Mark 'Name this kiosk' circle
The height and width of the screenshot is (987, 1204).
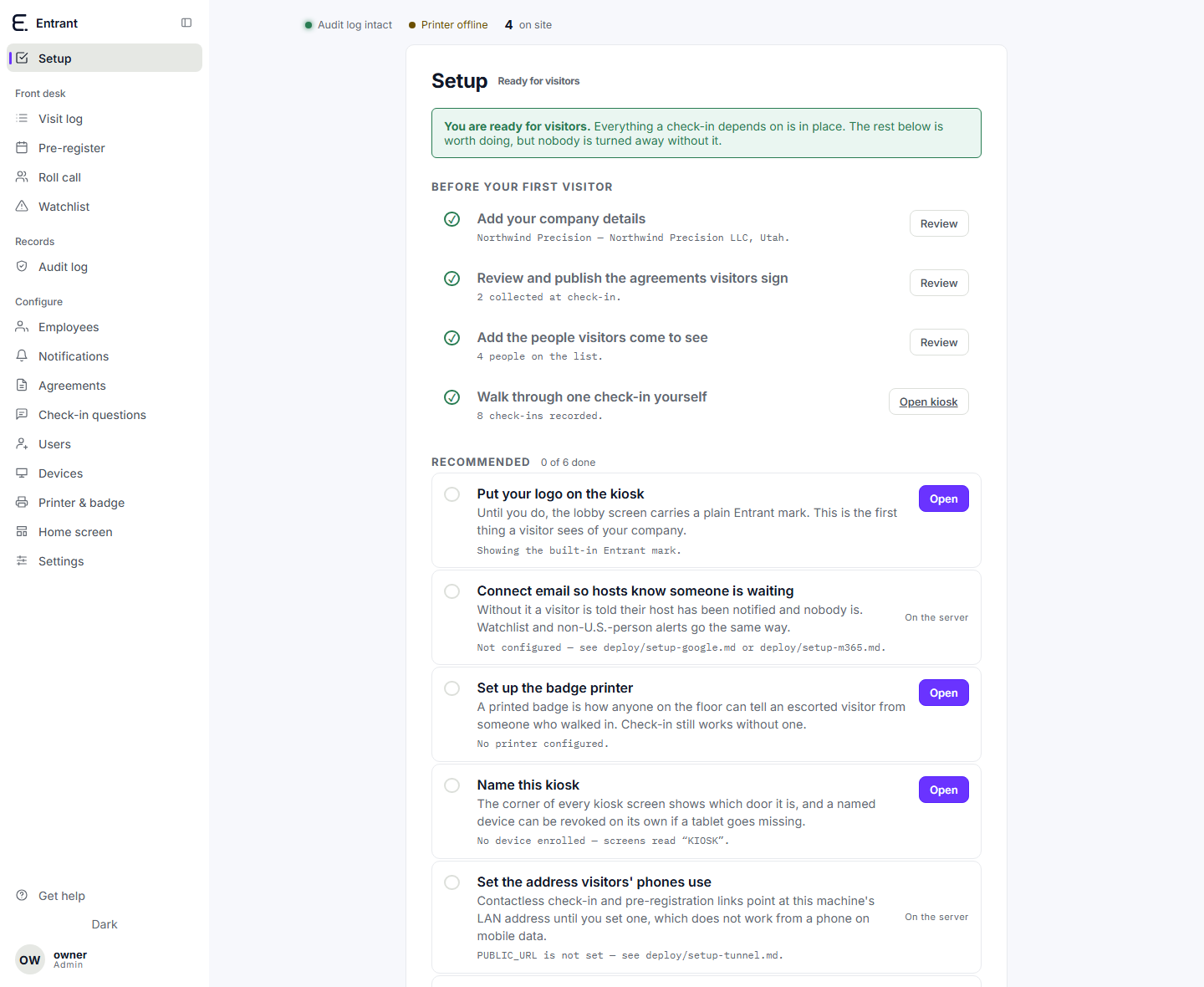pos(451,785)
